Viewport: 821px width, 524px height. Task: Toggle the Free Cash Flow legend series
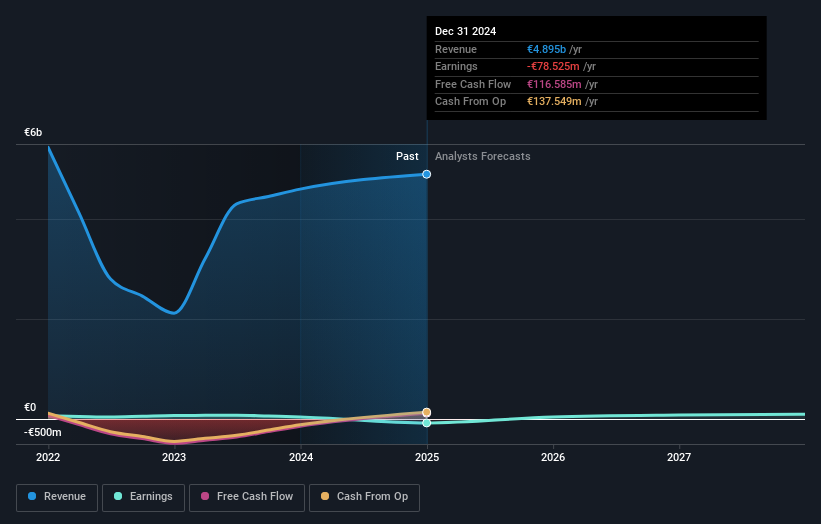tap(247, 497)
